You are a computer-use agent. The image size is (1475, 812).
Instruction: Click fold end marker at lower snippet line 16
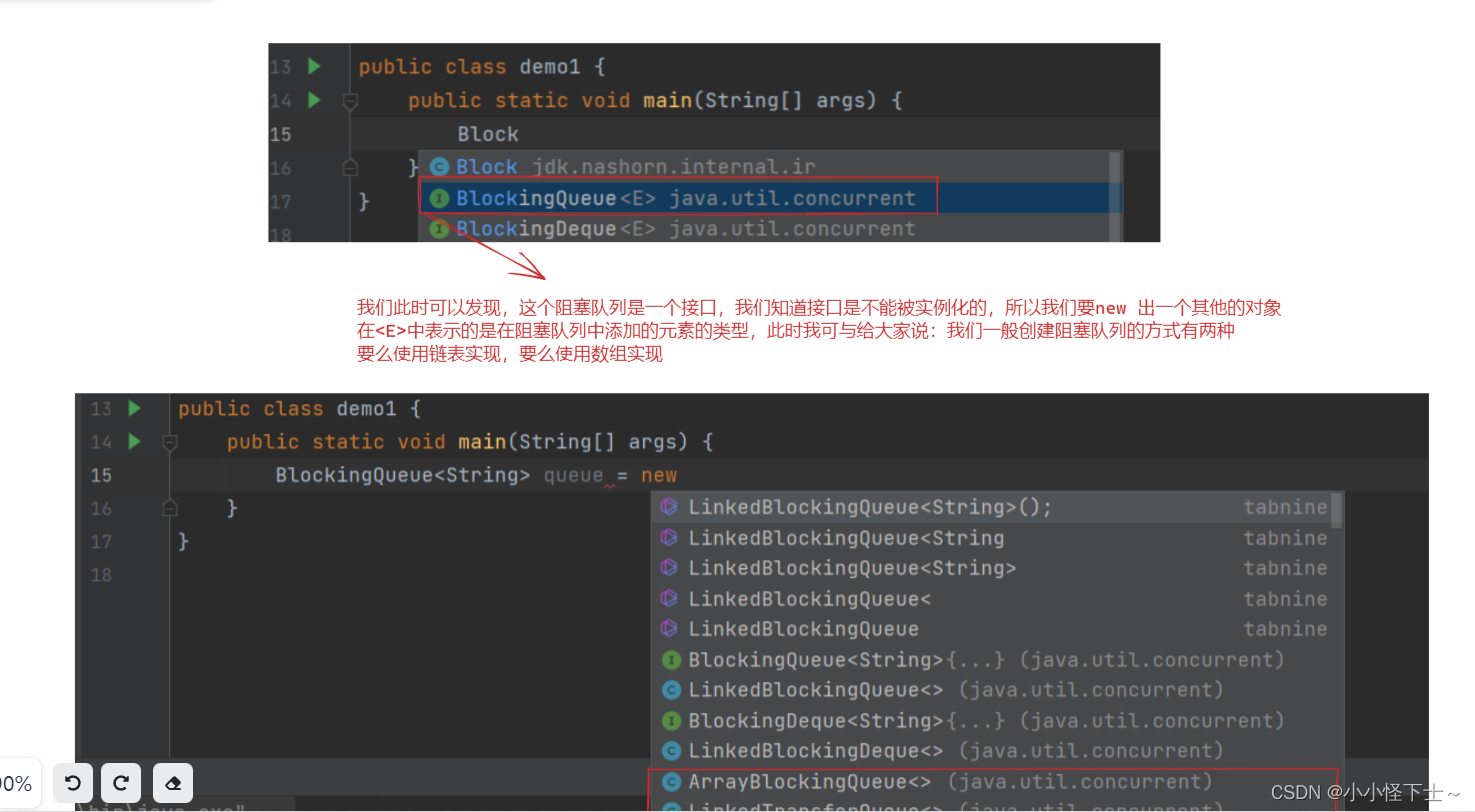pos(169,508)
